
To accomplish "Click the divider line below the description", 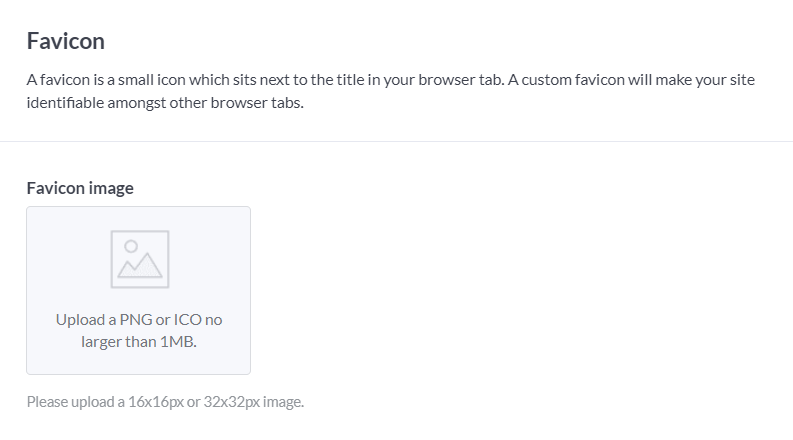I will click(x=396, y=142).
